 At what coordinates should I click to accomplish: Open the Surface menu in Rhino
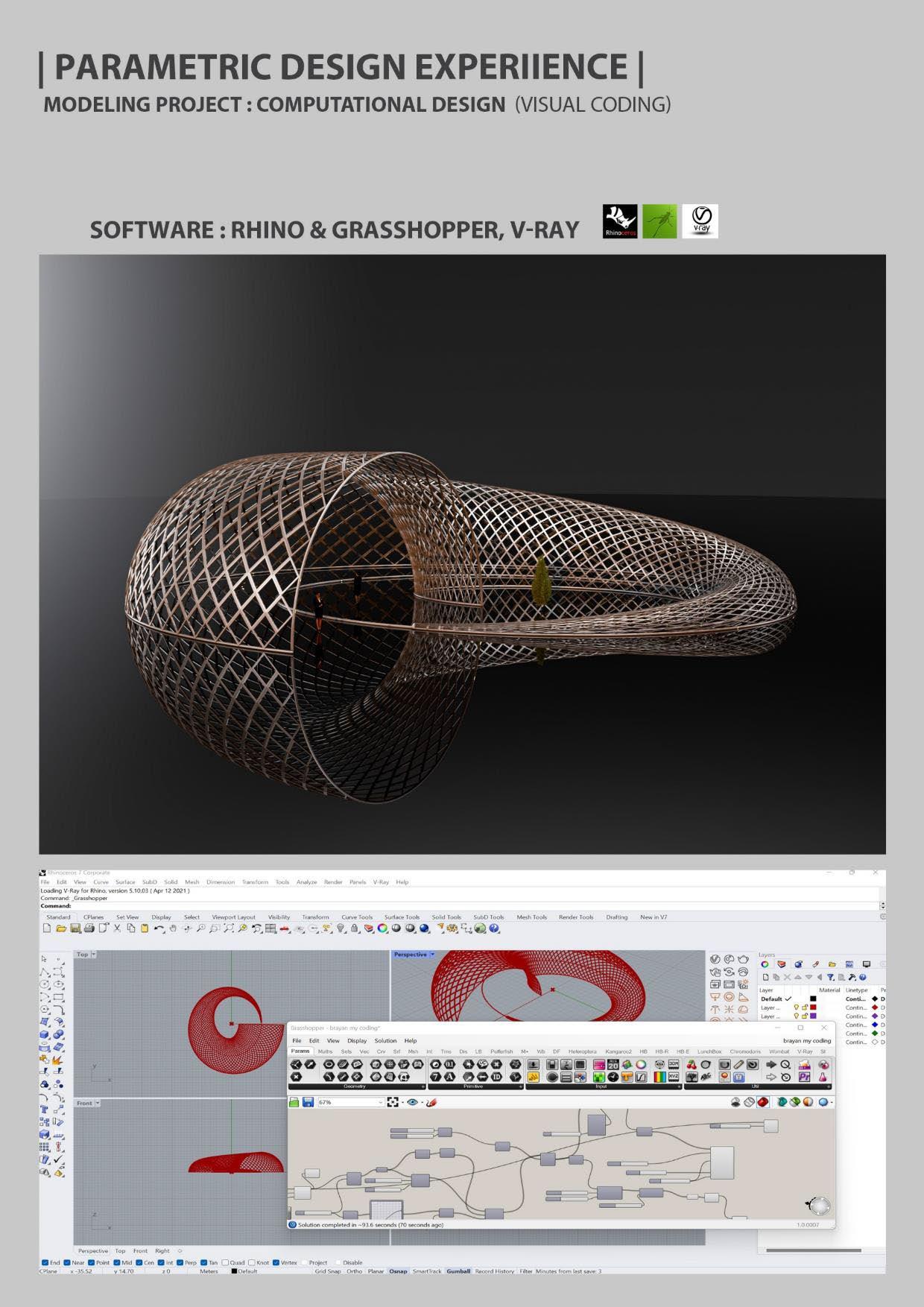tap(125, 882)
